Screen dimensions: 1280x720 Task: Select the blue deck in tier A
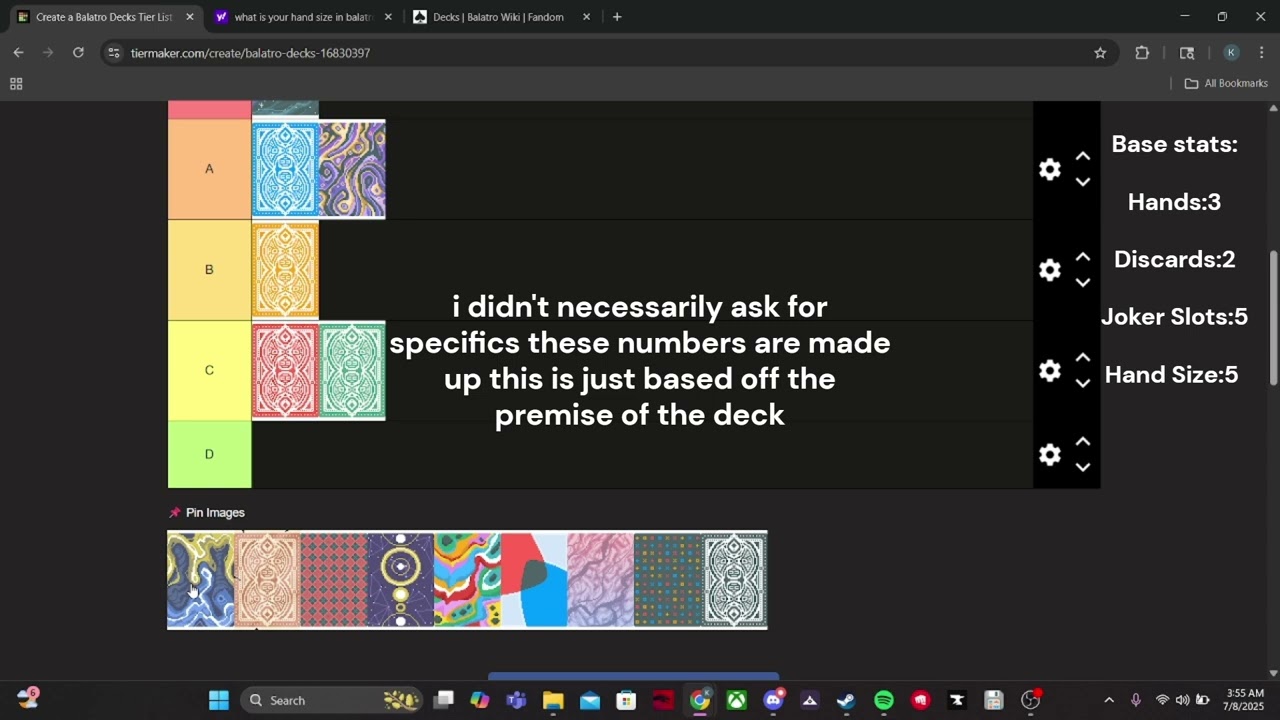pos(285,169)
